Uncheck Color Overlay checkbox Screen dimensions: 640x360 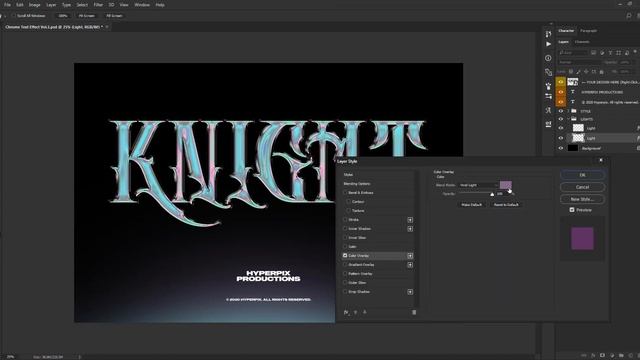(345, 256)
